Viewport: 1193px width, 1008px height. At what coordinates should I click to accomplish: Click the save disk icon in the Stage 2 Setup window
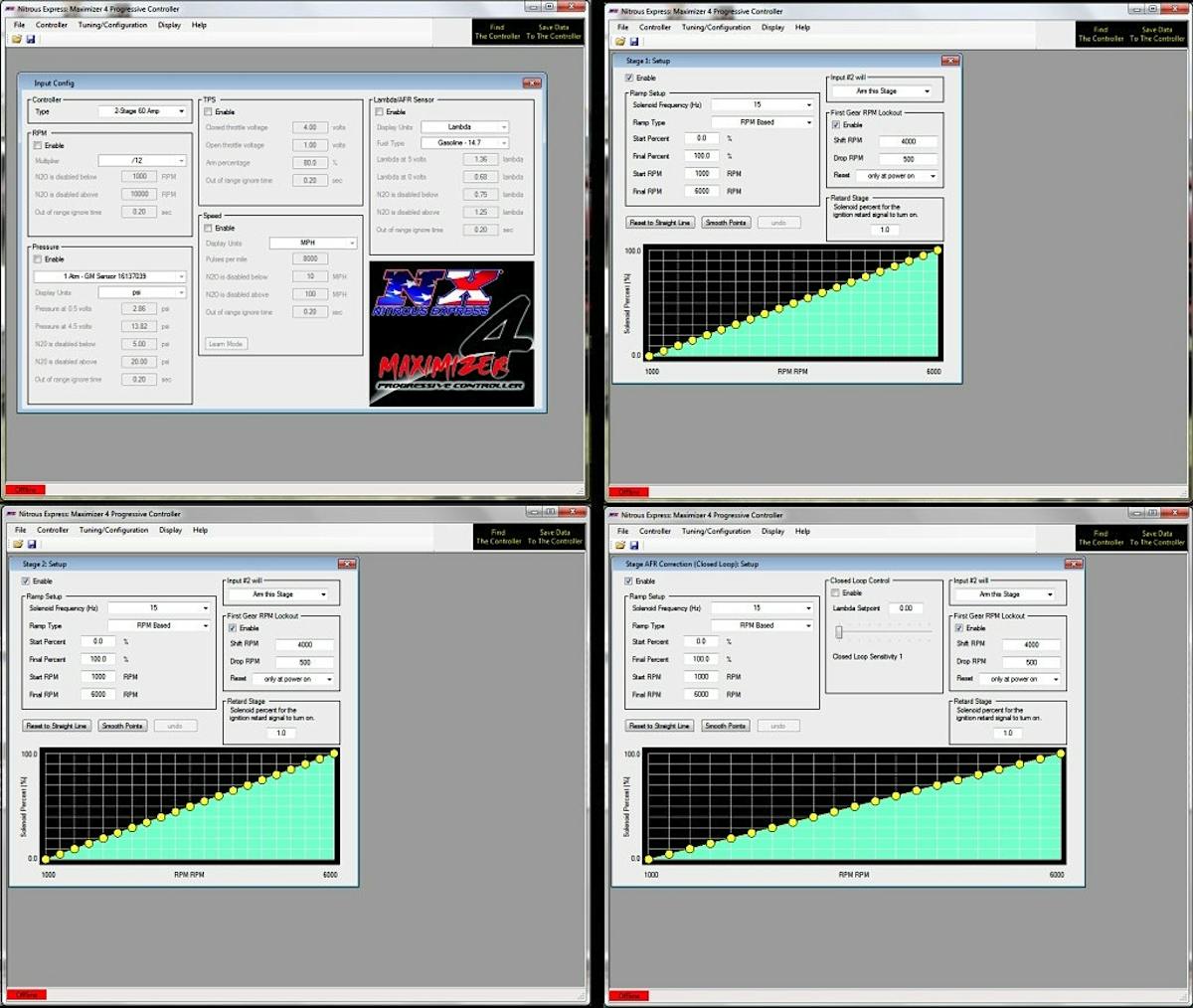pos(32,544)
